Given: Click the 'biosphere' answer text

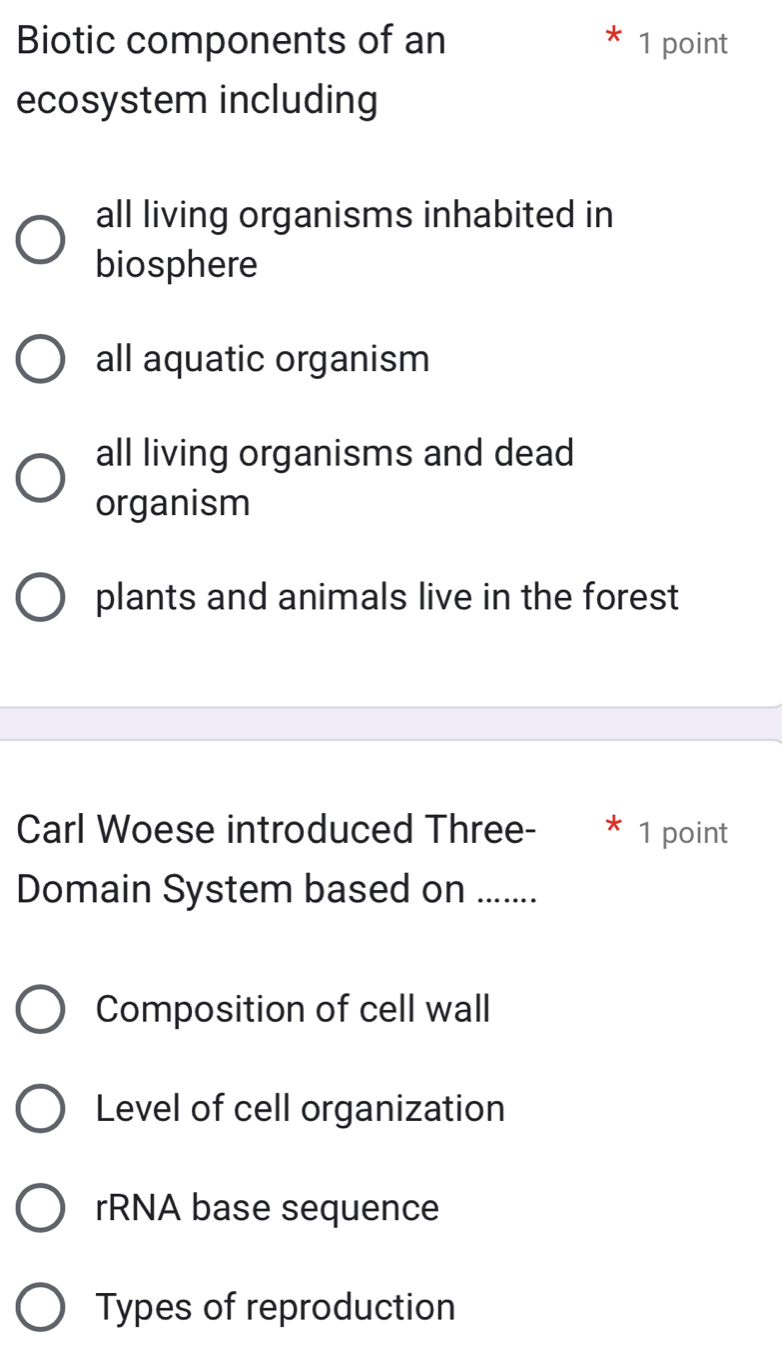Looking at the screenshot, I should (x=176, y=265).
